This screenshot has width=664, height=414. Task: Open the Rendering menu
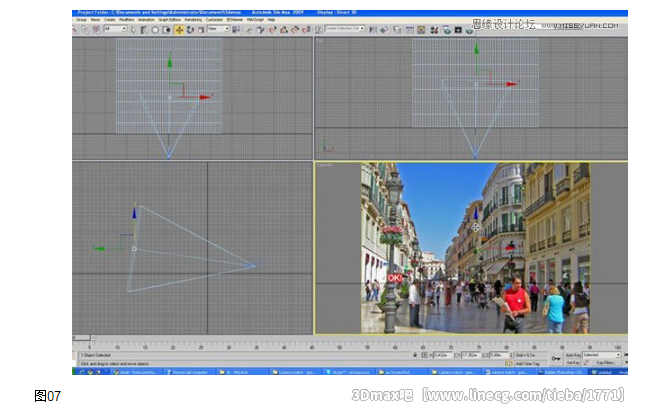193,20
